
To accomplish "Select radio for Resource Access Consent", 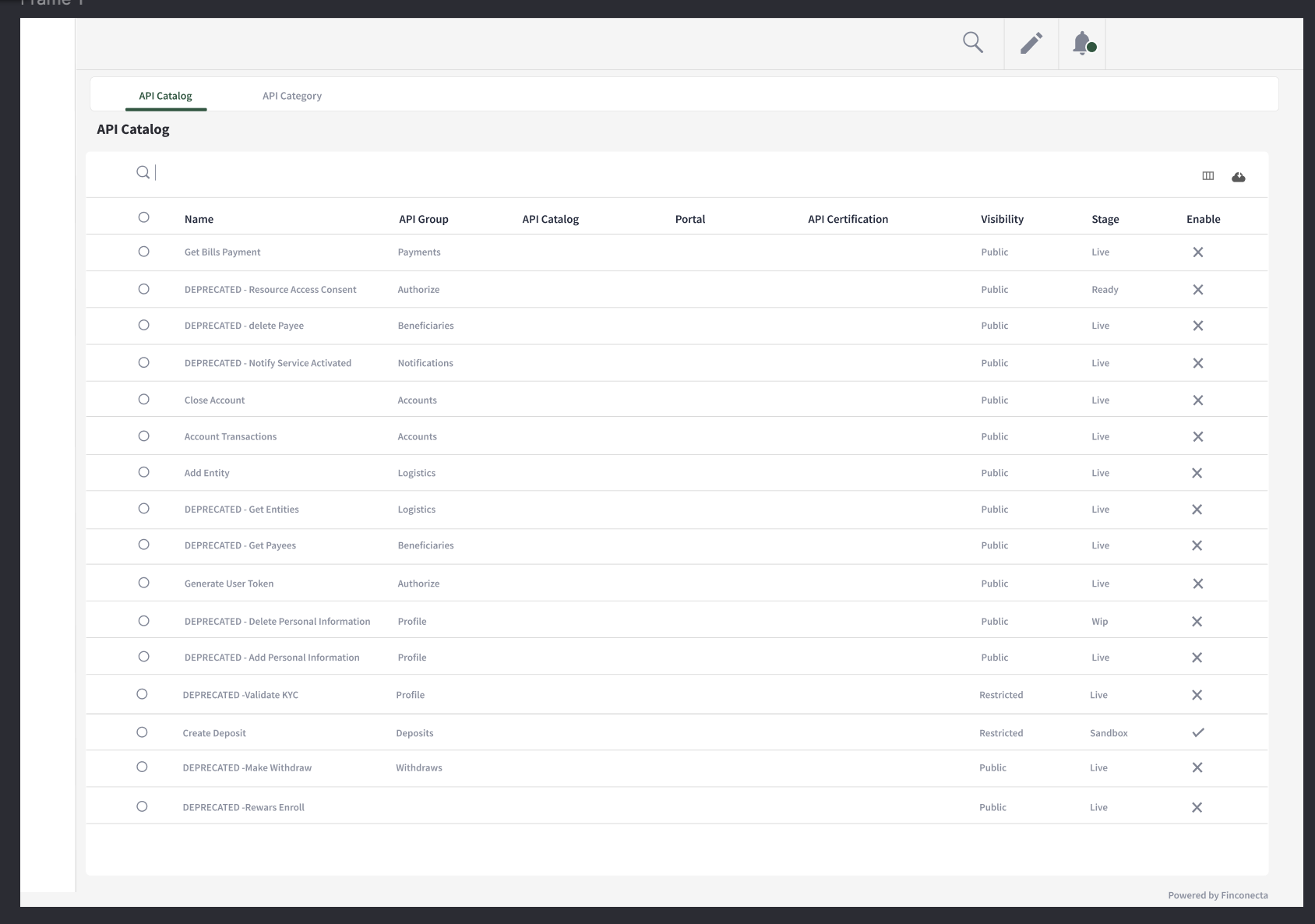I will pyautogui.click(x=143, y=289).
